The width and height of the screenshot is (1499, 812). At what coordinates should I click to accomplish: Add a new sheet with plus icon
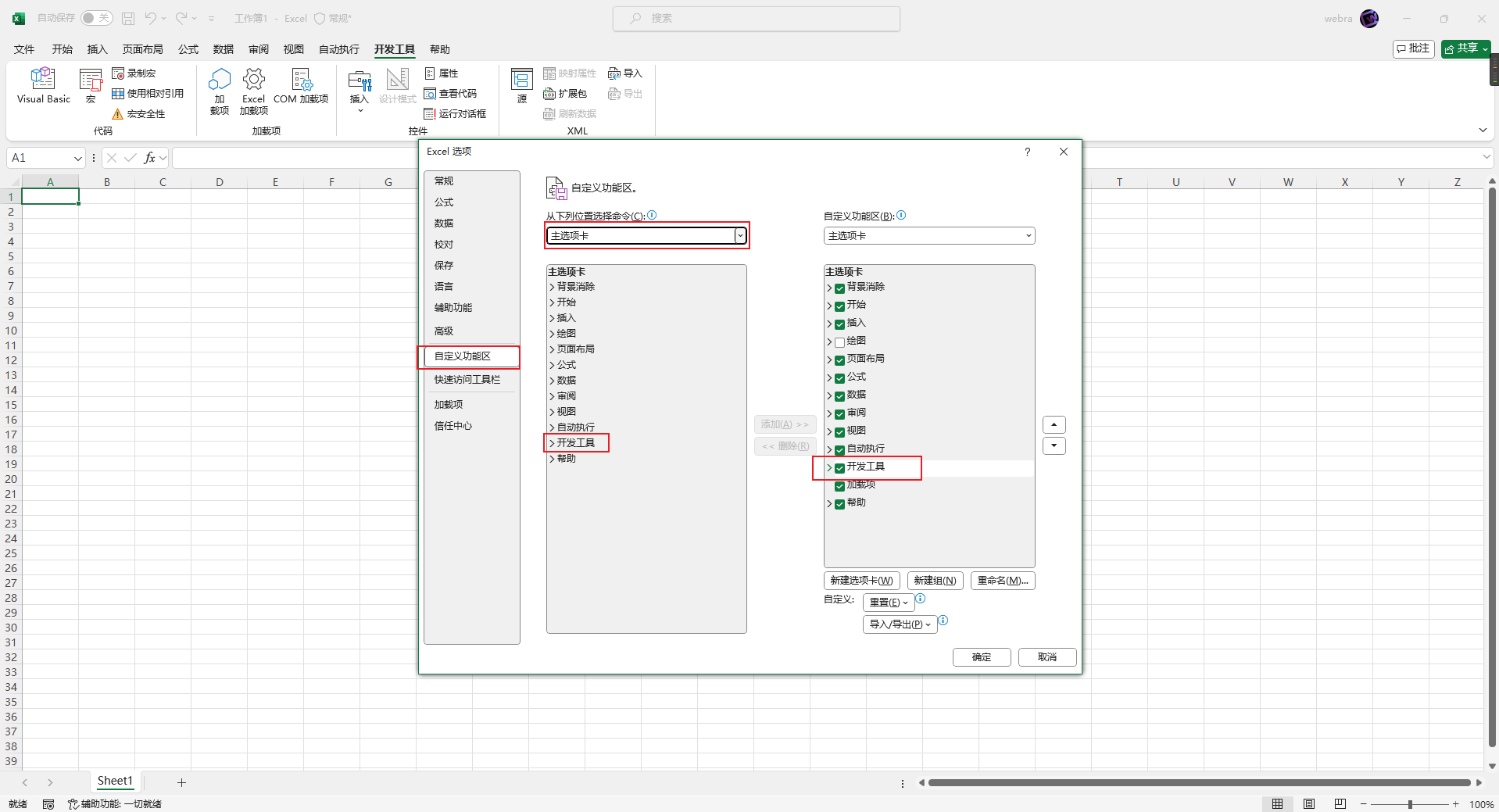tap(181, 782)
